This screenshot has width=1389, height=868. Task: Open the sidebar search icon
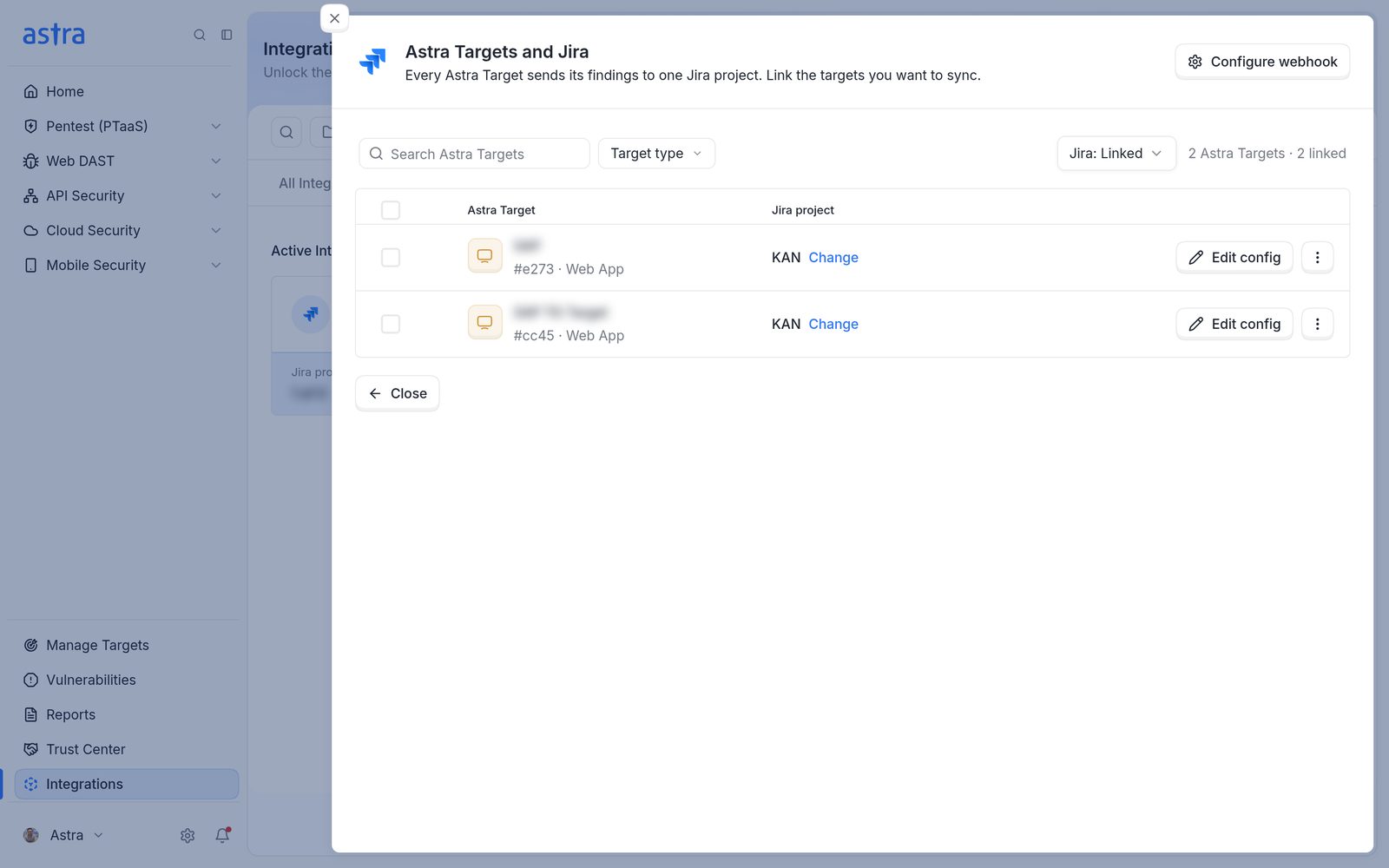click(200, 35)
